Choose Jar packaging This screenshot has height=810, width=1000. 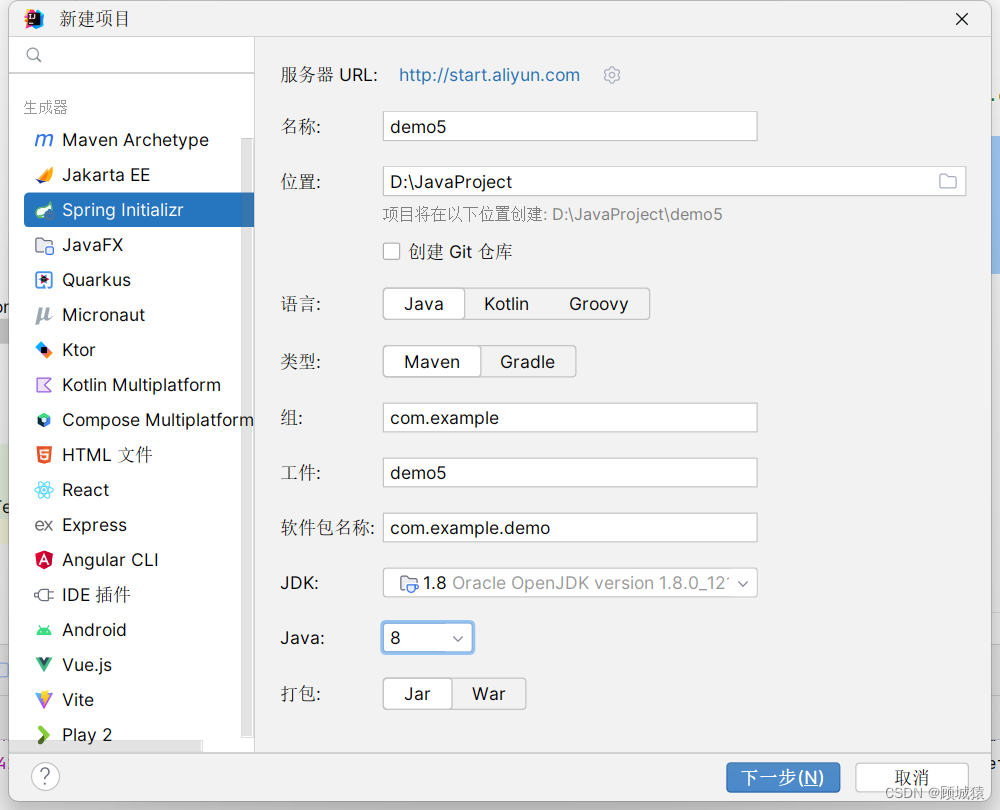(x=417, y=693)
